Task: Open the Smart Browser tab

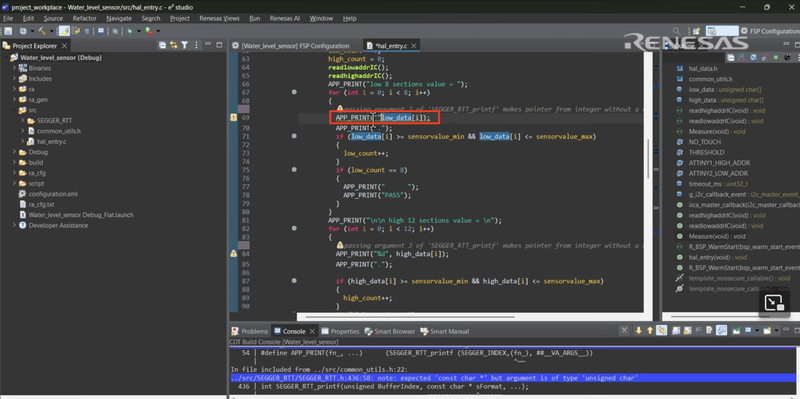Action: 390,331
